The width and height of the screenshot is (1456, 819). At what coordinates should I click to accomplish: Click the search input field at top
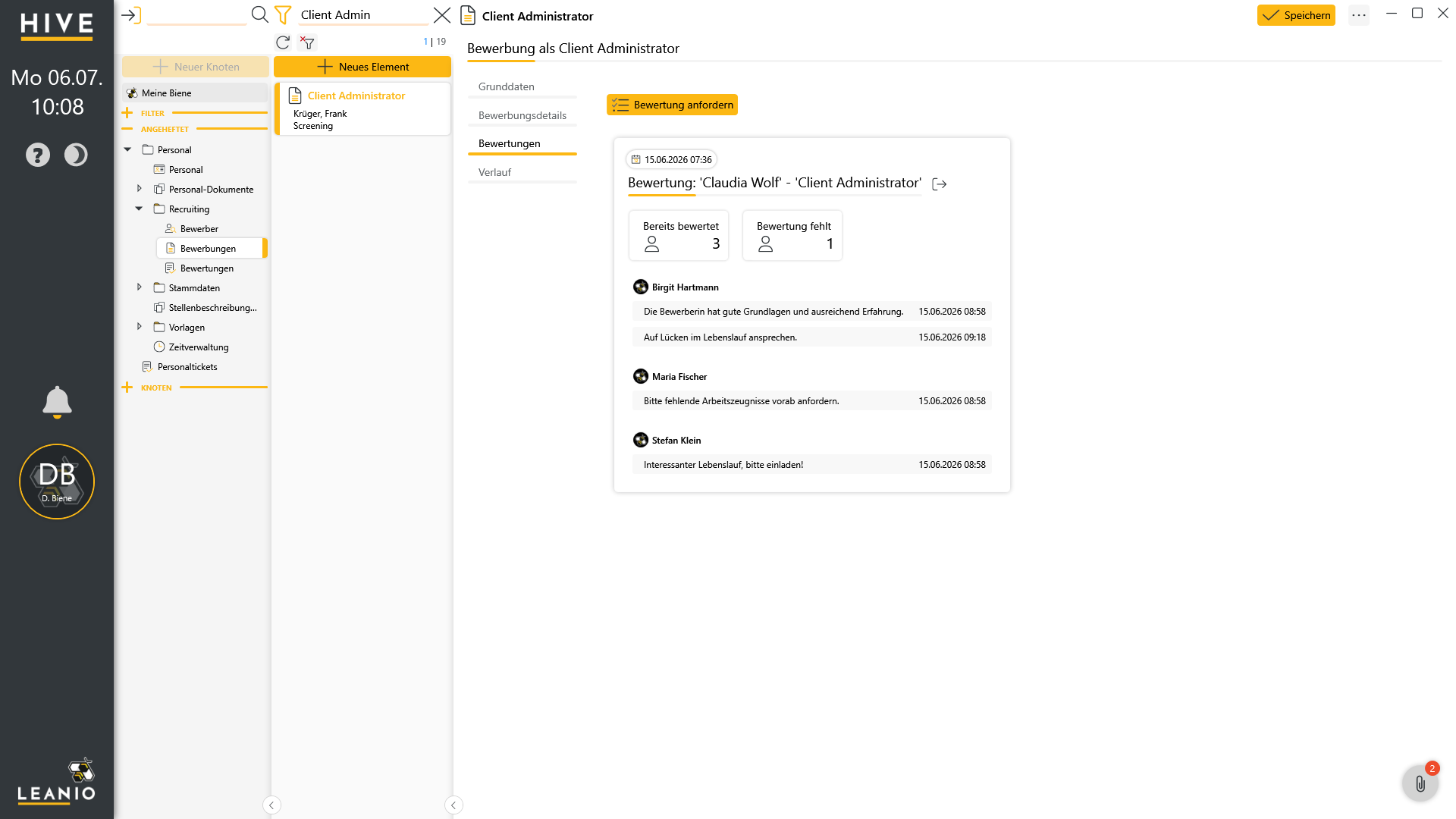196,15
